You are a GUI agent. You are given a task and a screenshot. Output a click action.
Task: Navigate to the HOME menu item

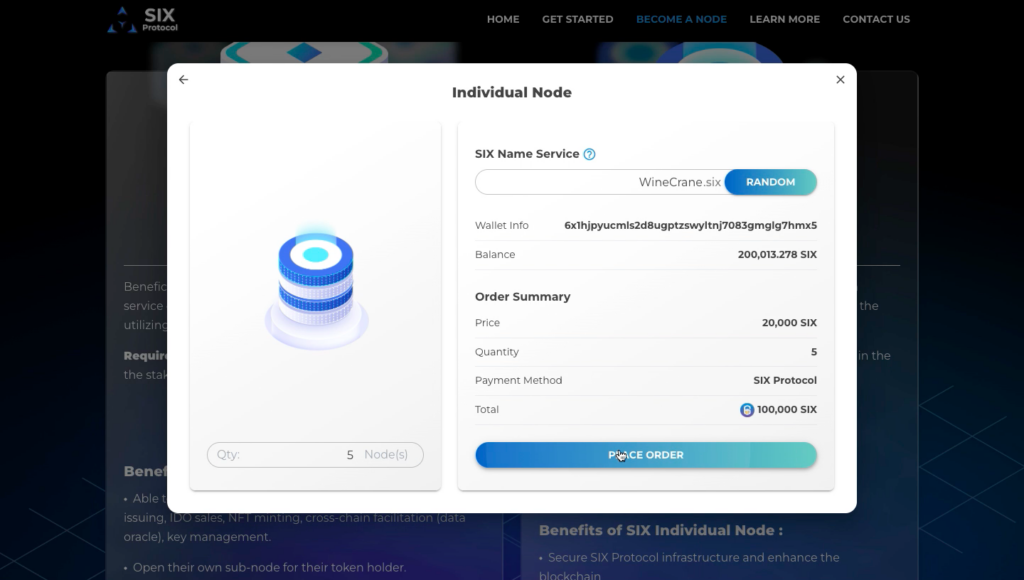tap(503, 18)
